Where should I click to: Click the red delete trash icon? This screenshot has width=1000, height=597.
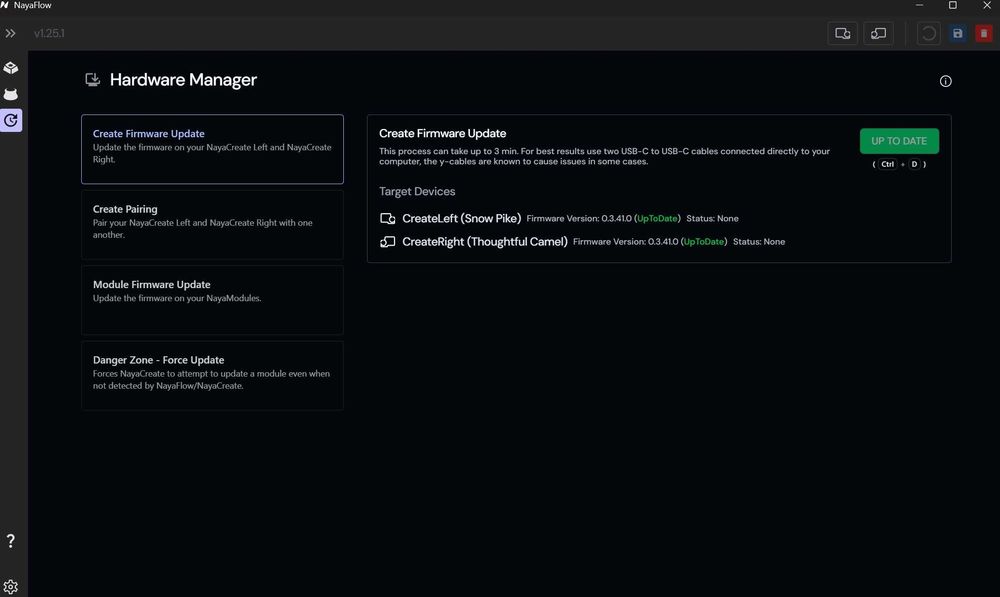pyautogui.click(x=984, y=33)
